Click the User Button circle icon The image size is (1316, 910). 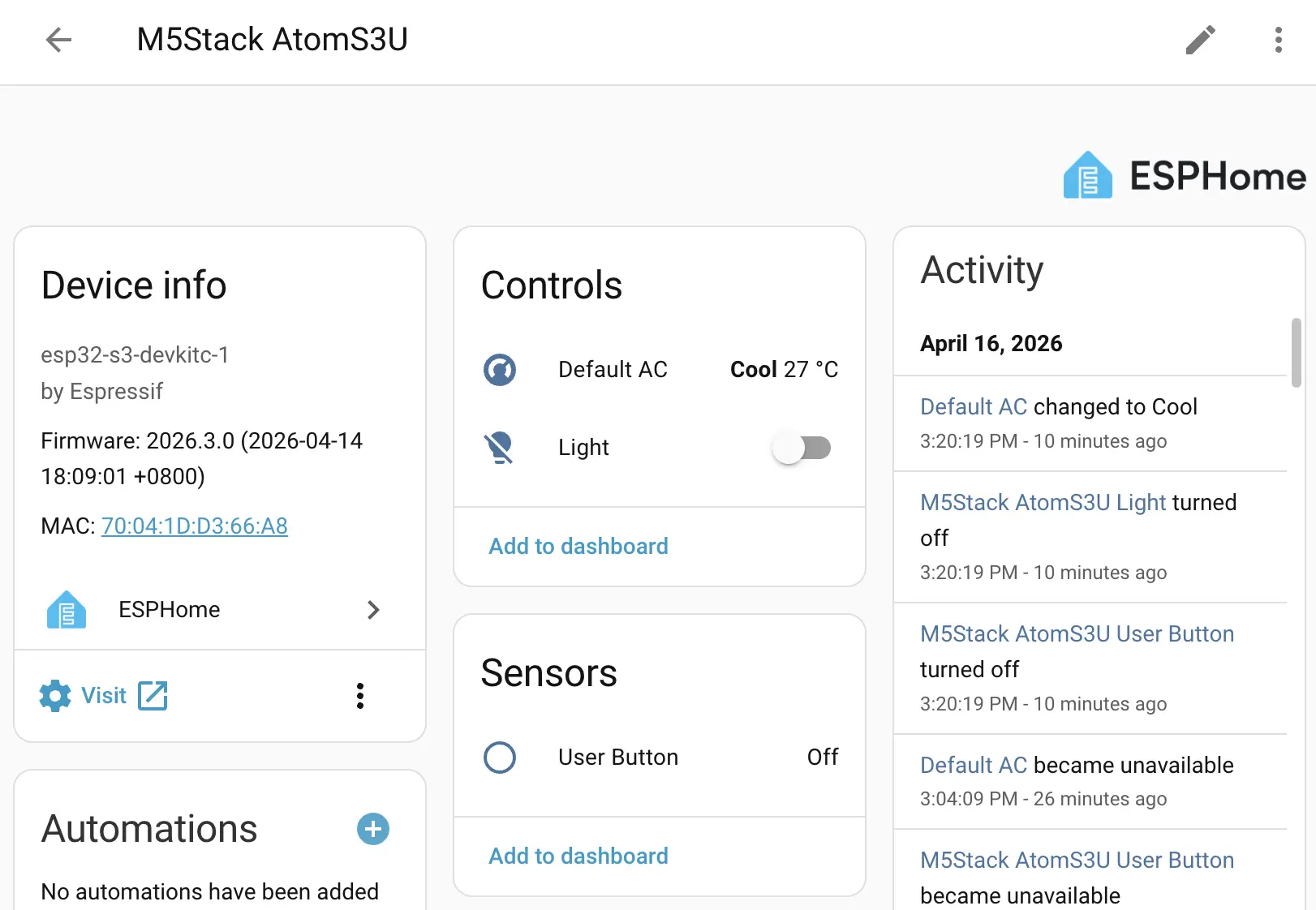click(500, 758)
